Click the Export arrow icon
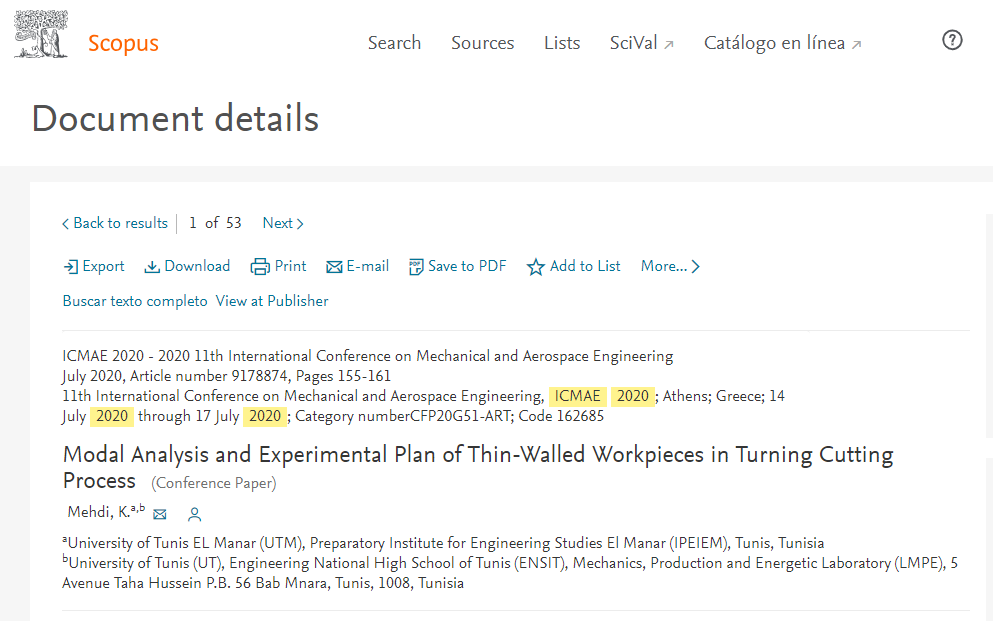The width and height of the screenshot is (993, 621). tap(71, 267)
